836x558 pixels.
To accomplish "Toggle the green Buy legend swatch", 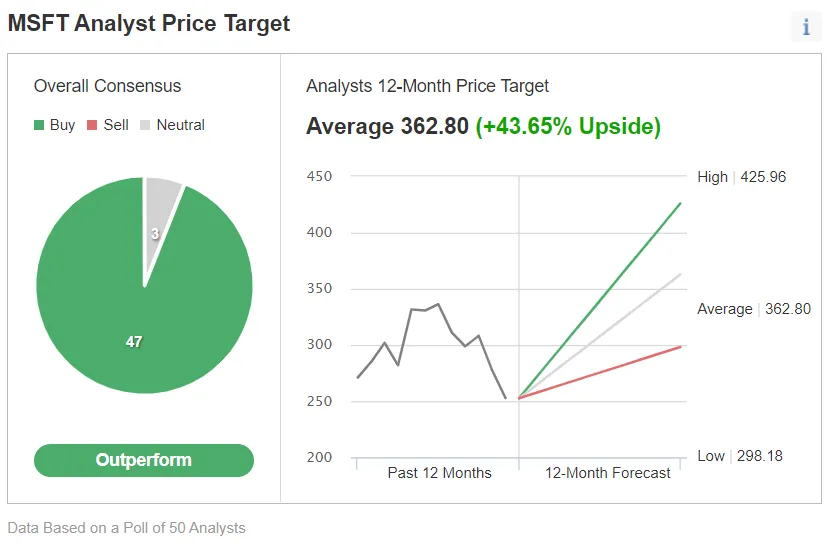I will (39, 125).
